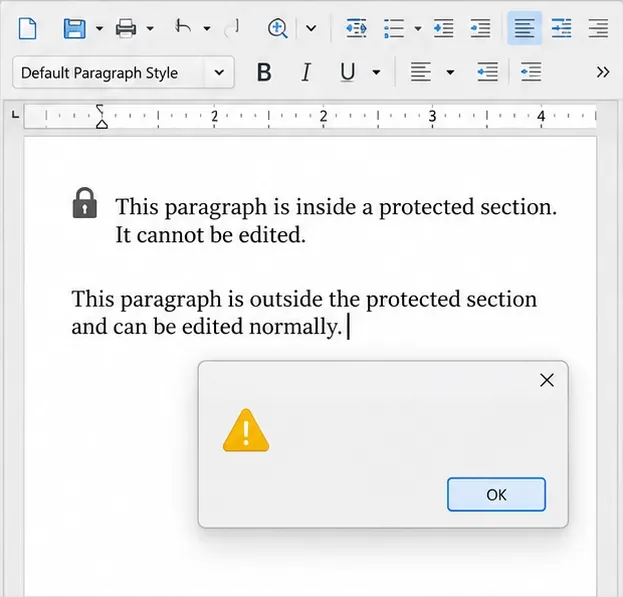Click the Default Paragraph Style field

123,72
